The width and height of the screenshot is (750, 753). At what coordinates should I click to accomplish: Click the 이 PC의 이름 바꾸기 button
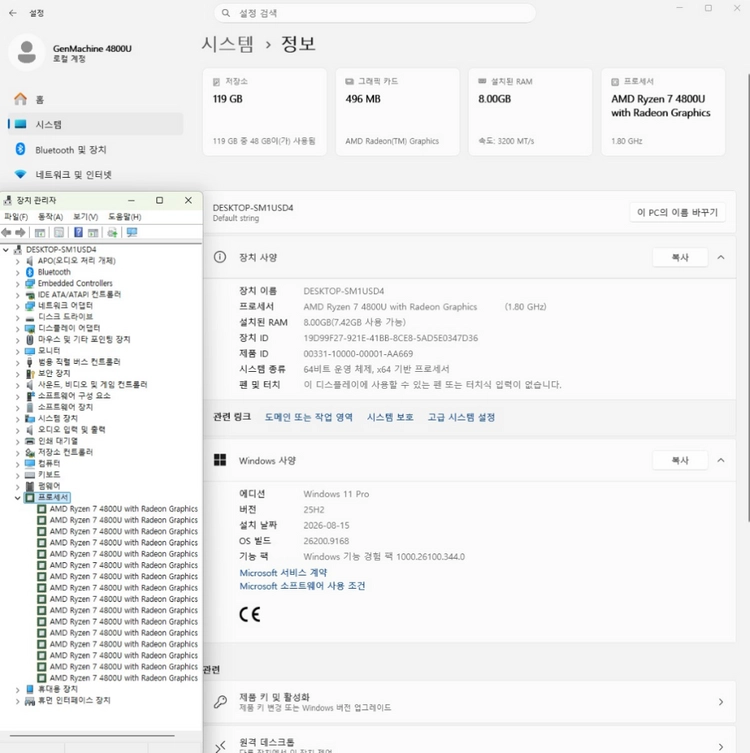click(x=677, y=212)
